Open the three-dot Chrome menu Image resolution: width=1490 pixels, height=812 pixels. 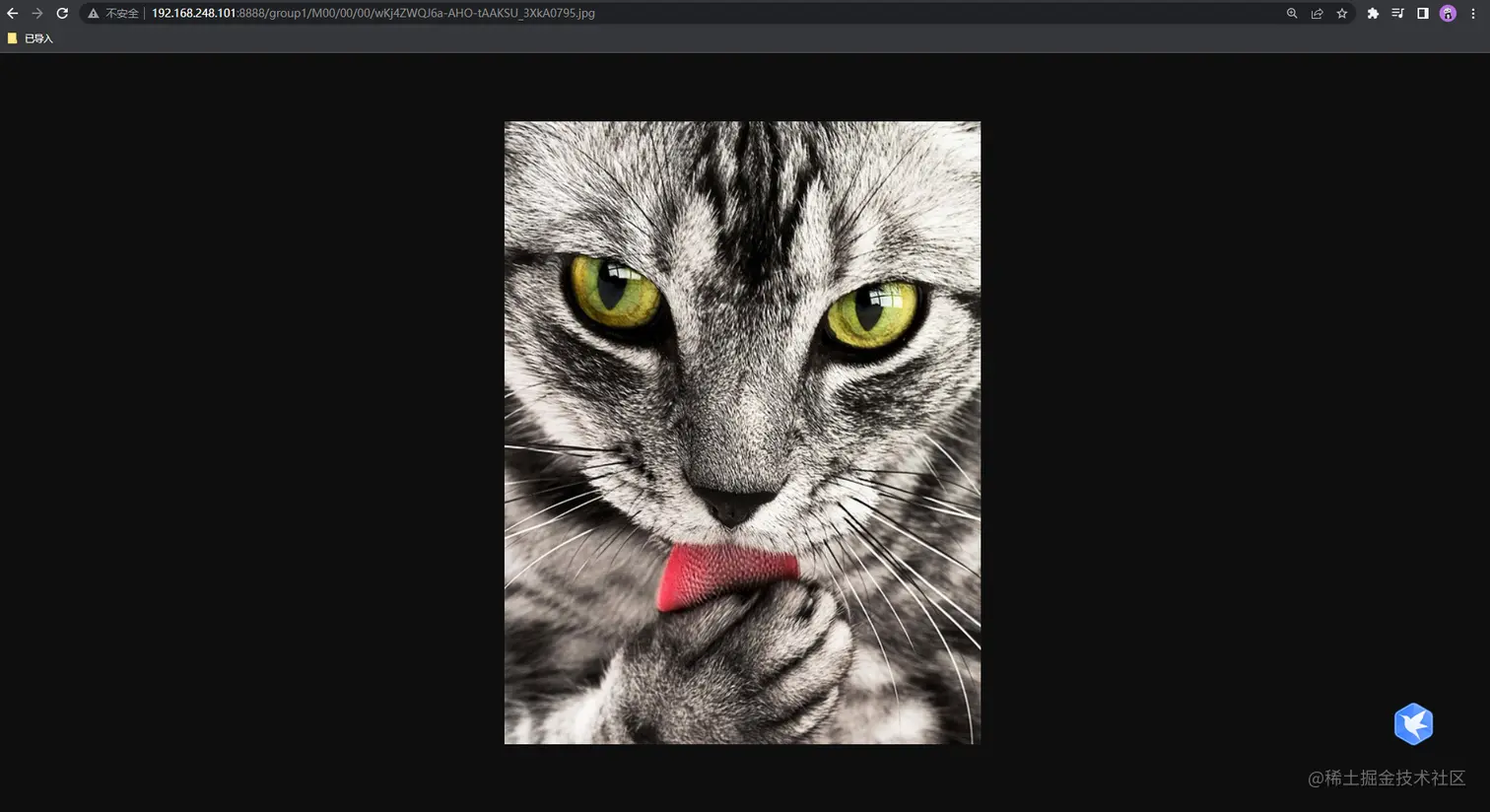click(x=1473, y=13)
